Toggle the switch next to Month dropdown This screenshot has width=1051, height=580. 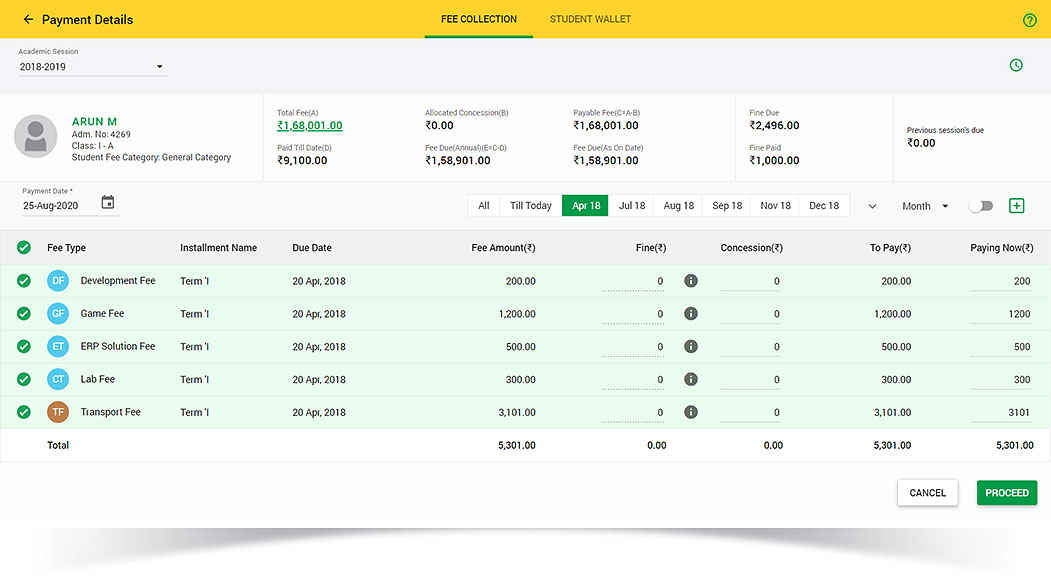[x=981, y=205]
